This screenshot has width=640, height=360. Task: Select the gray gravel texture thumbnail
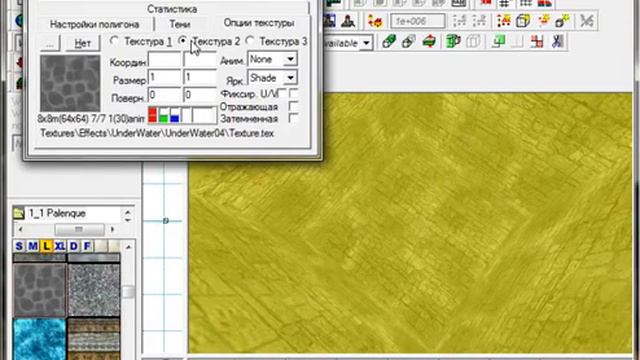(94, 289)
